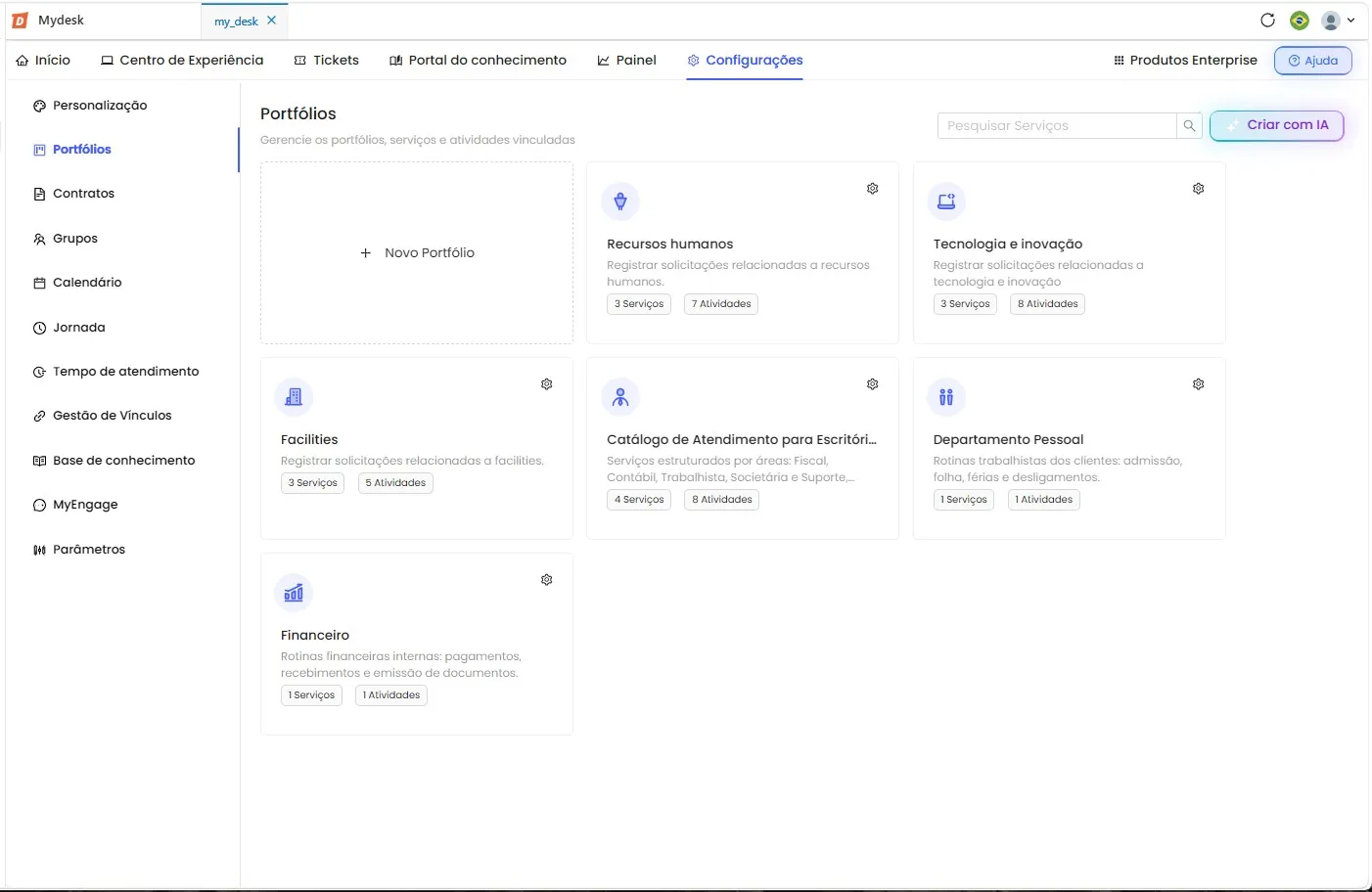Close the my_desk tab
The height and width of the screenshot is (892, 1372).
(272, 21)
